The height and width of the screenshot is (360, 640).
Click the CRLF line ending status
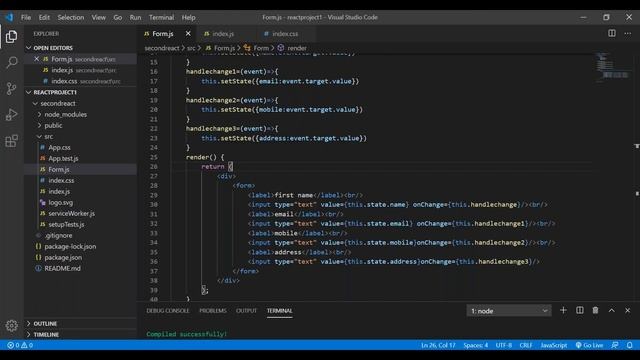526,345
